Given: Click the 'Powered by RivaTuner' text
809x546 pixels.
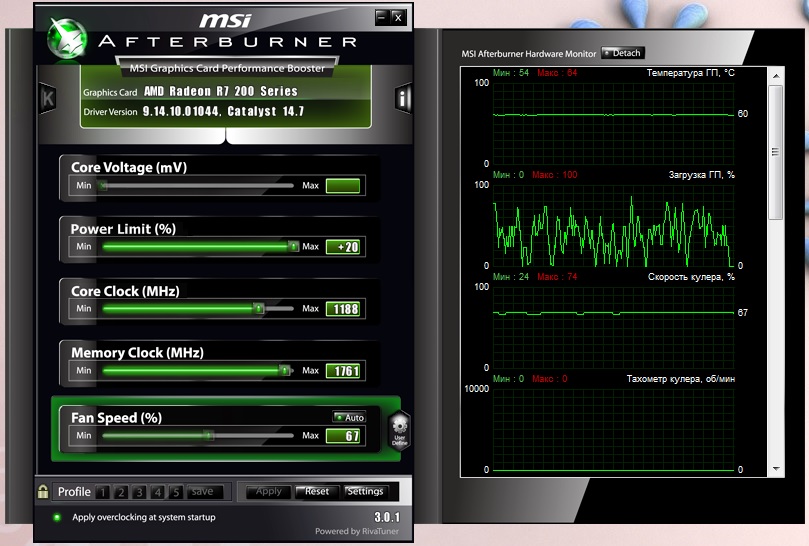Looking at the screenshot, I should [357, 531].
